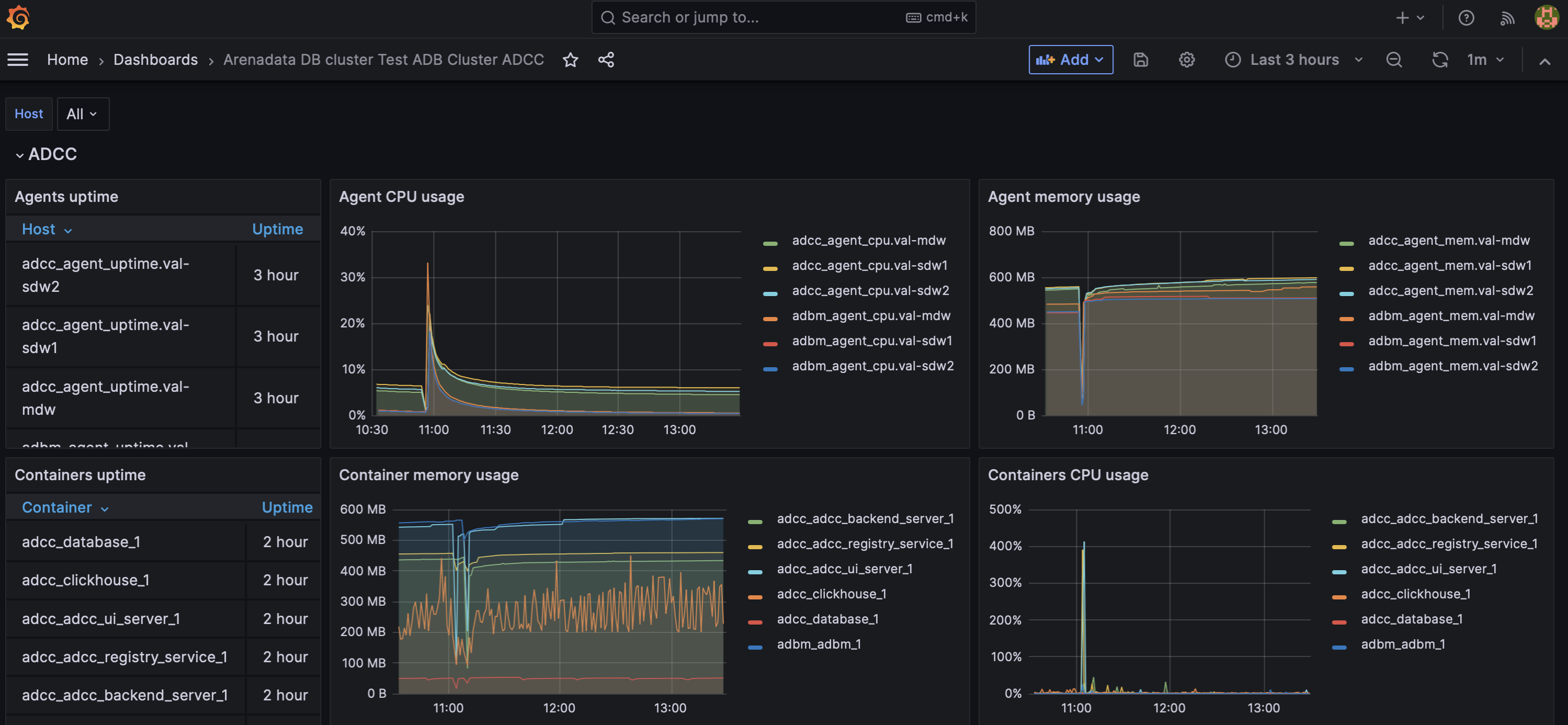Toggle adcc_agent_cpu.val-mdw series in legend
Image resolution: width=1568 pixels, height=725 pixels.
pyautogui.click(x=869, y=241)
